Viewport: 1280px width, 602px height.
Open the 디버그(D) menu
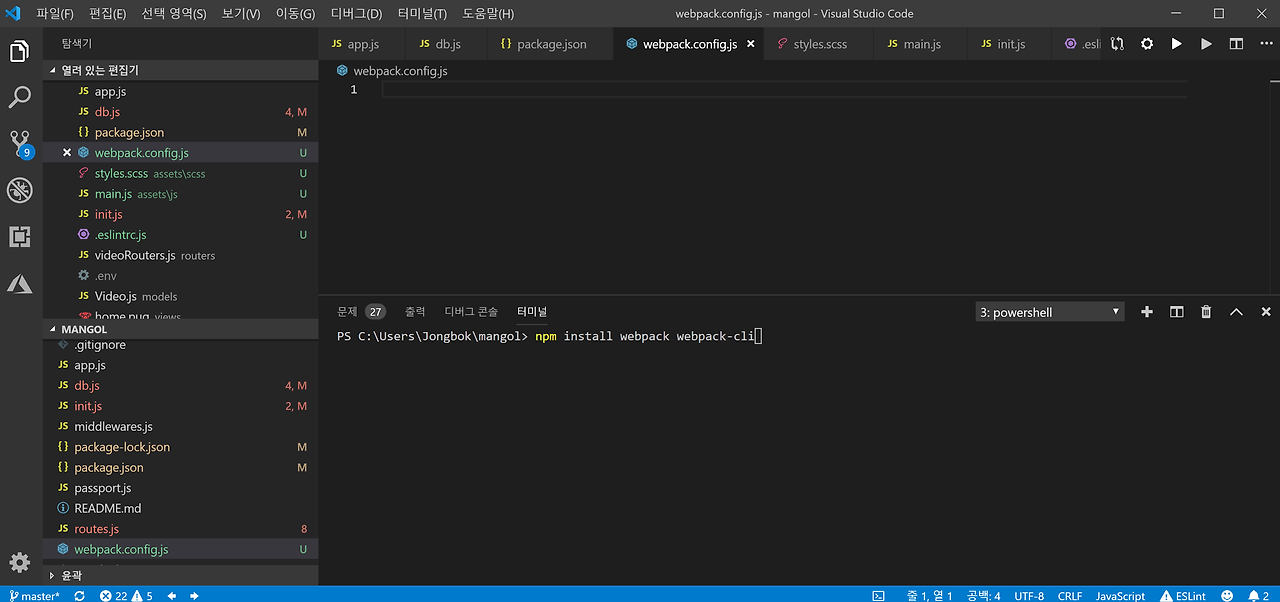pyautogui.click(x=356, y=14)
